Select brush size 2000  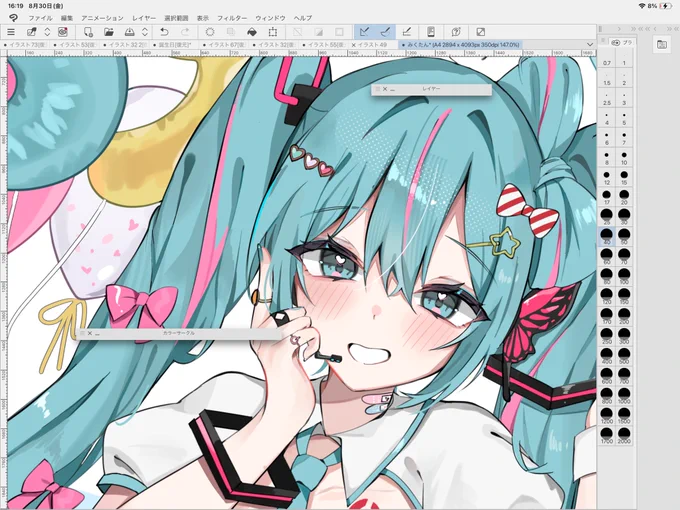pyautogui.click(x=624, y=436)
